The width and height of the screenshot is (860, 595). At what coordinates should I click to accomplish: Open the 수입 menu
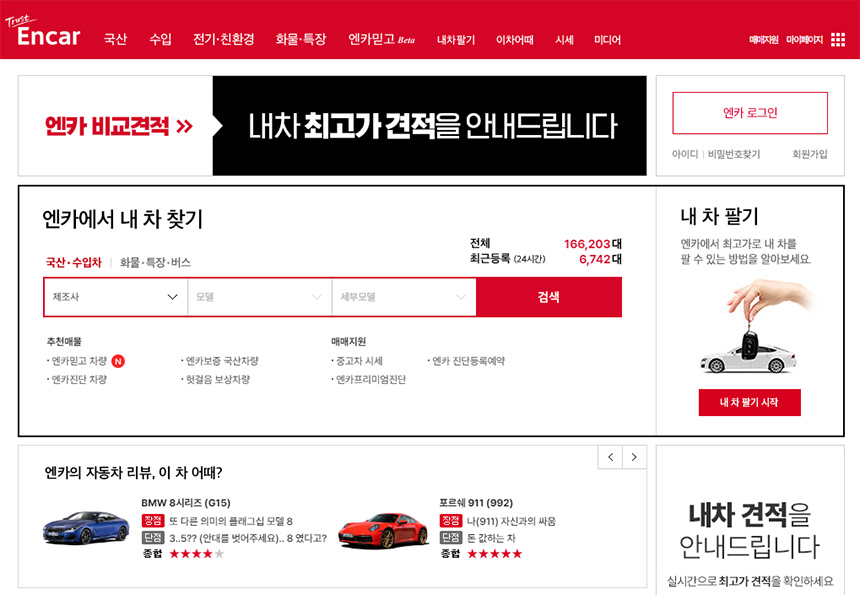pyautogui.click(x=160, y=39)
